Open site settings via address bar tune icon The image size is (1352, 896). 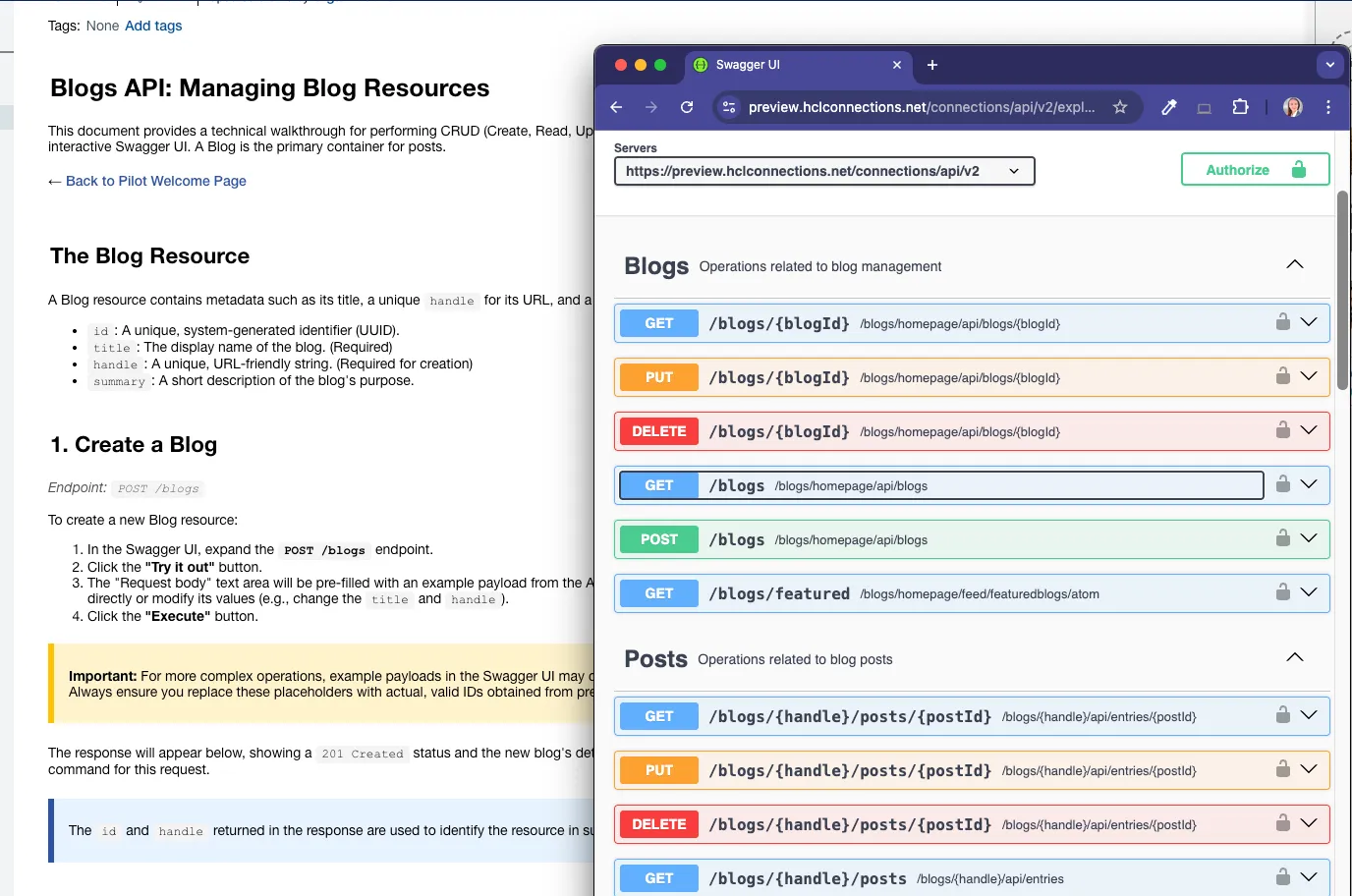(728, 107)
